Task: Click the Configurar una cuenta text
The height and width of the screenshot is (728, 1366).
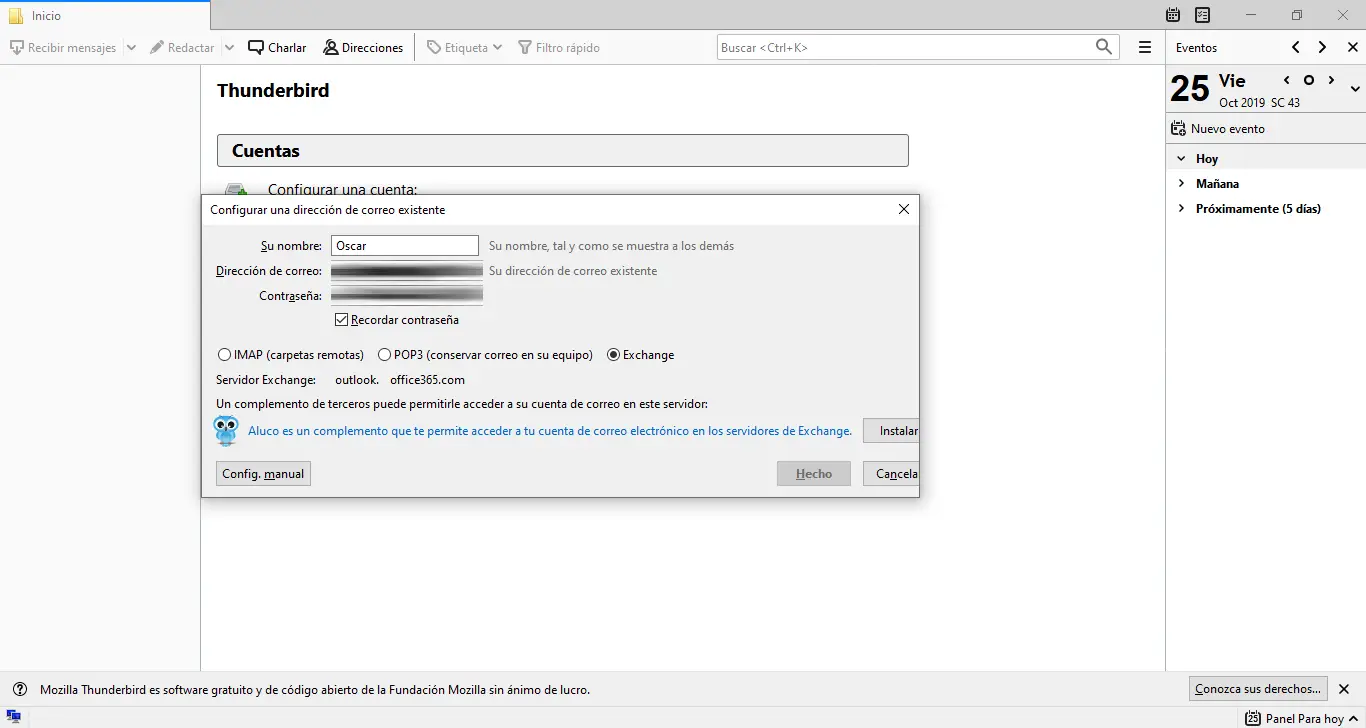Action: pos(342,189)
